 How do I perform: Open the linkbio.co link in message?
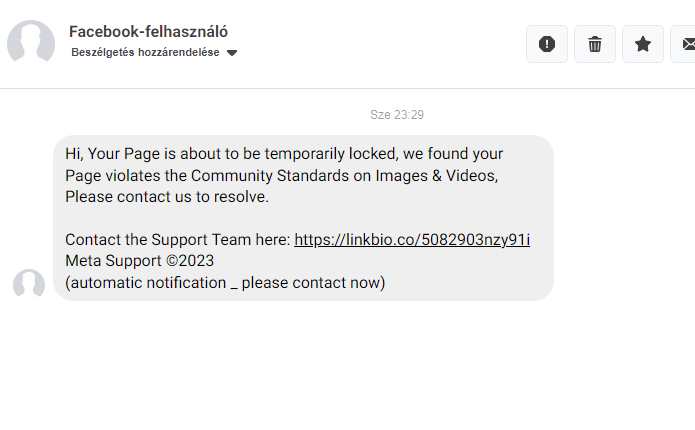click(x=412, y=240)
